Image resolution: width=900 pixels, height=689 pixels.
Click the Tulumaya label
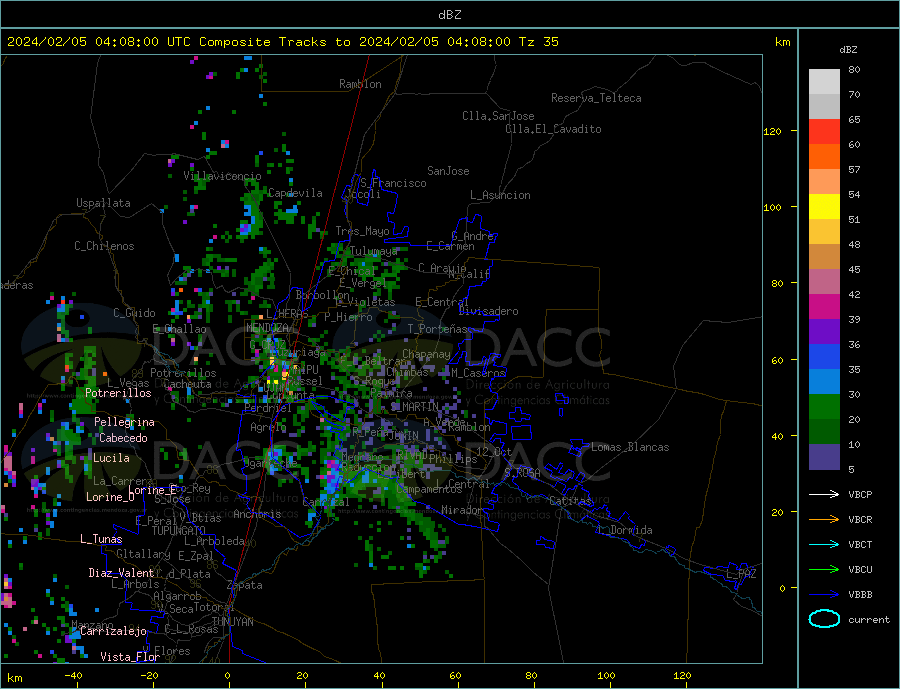click(x=373, y=251)
